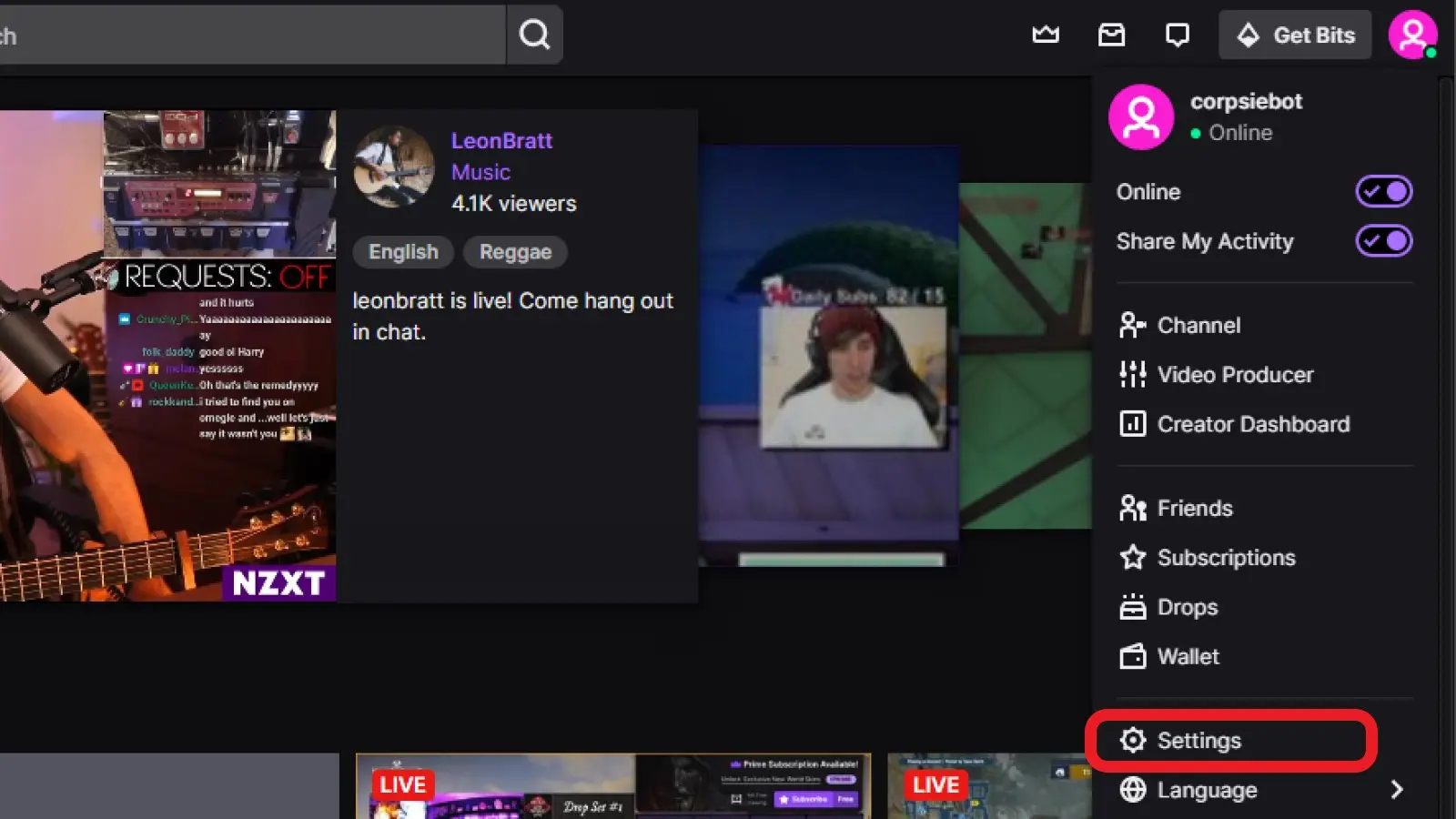The image size is (1456, 819).
Task: Select the English tag
Action: click(x=403, y=252)
